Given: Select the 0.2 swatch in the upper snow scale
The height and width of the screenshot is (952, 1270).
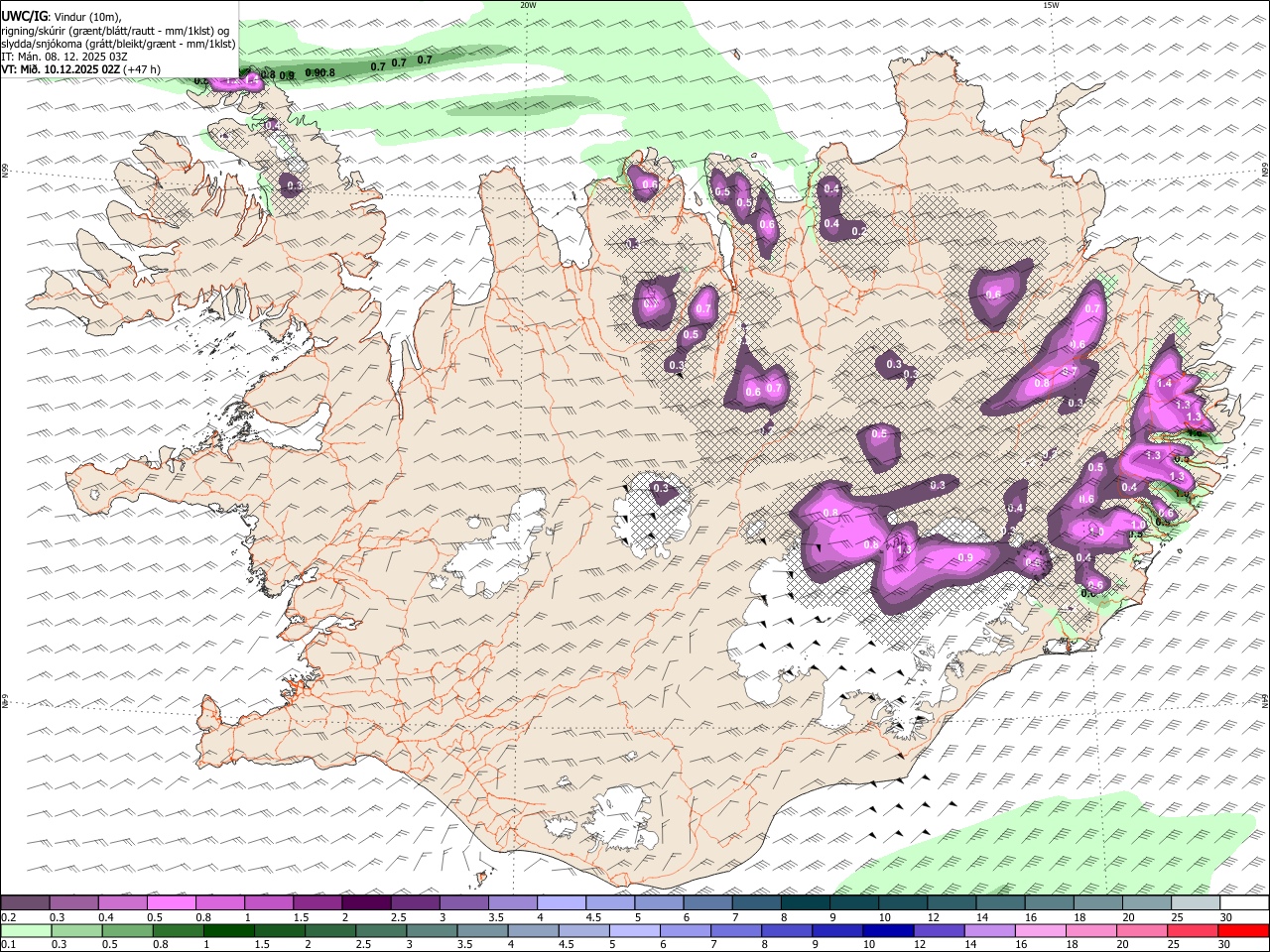Looking at the screenshot, I should coord(25,902).
